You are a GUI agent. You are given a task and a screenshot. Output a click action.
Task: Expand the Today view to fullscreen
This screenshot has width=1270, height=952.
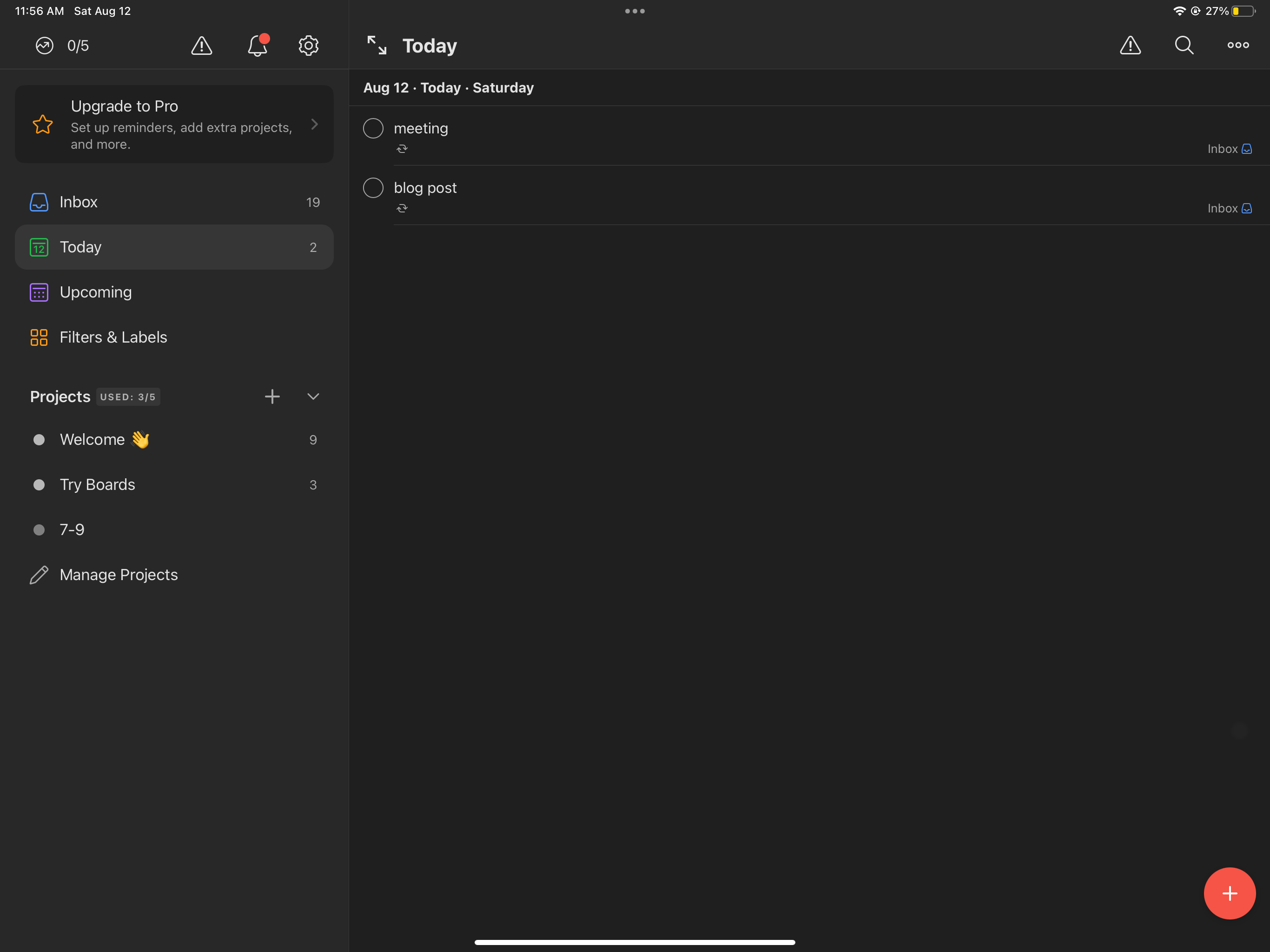[x=376, y=46]
